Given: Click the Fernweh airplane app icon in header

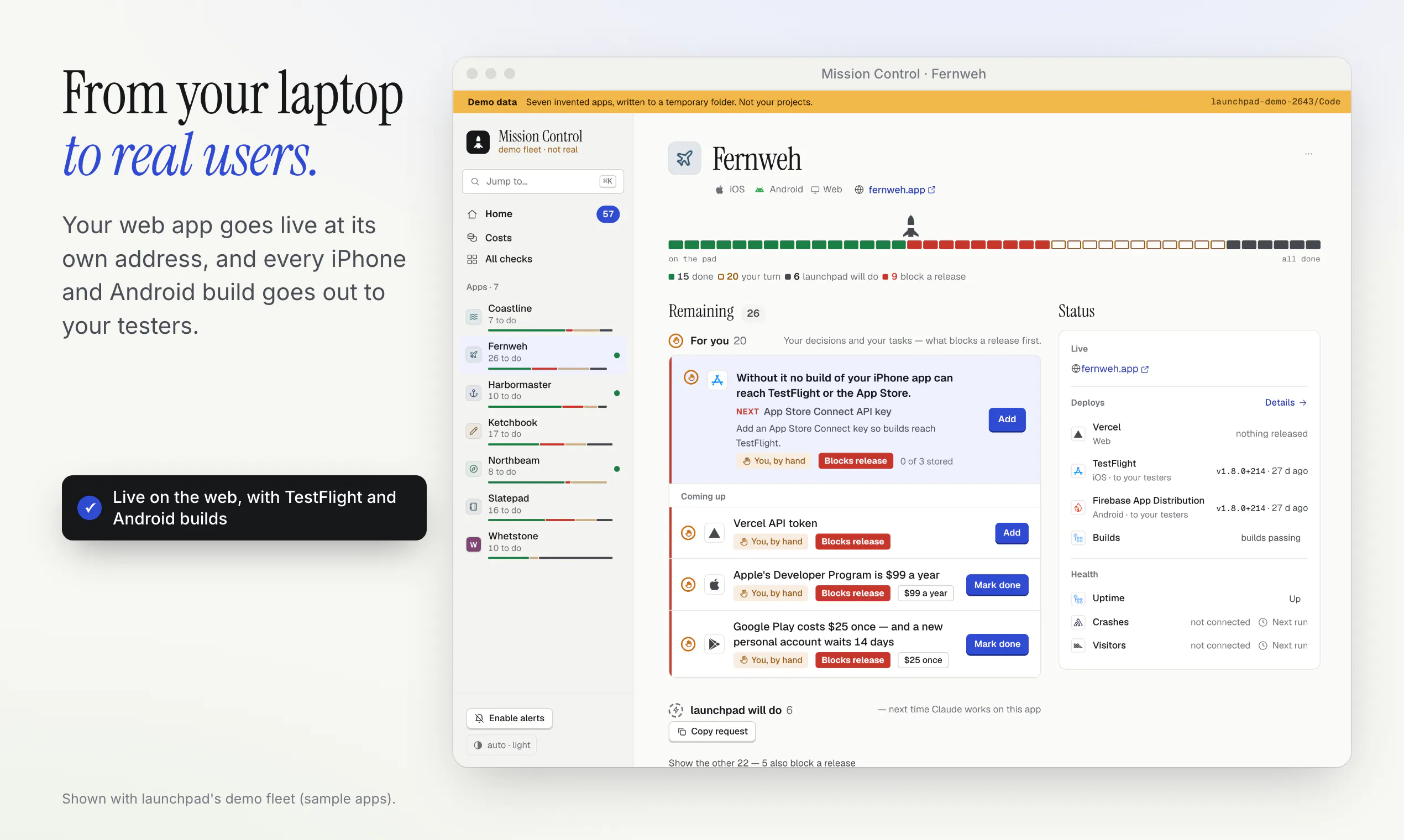Looking at the screenshot, I should point(684,158).
